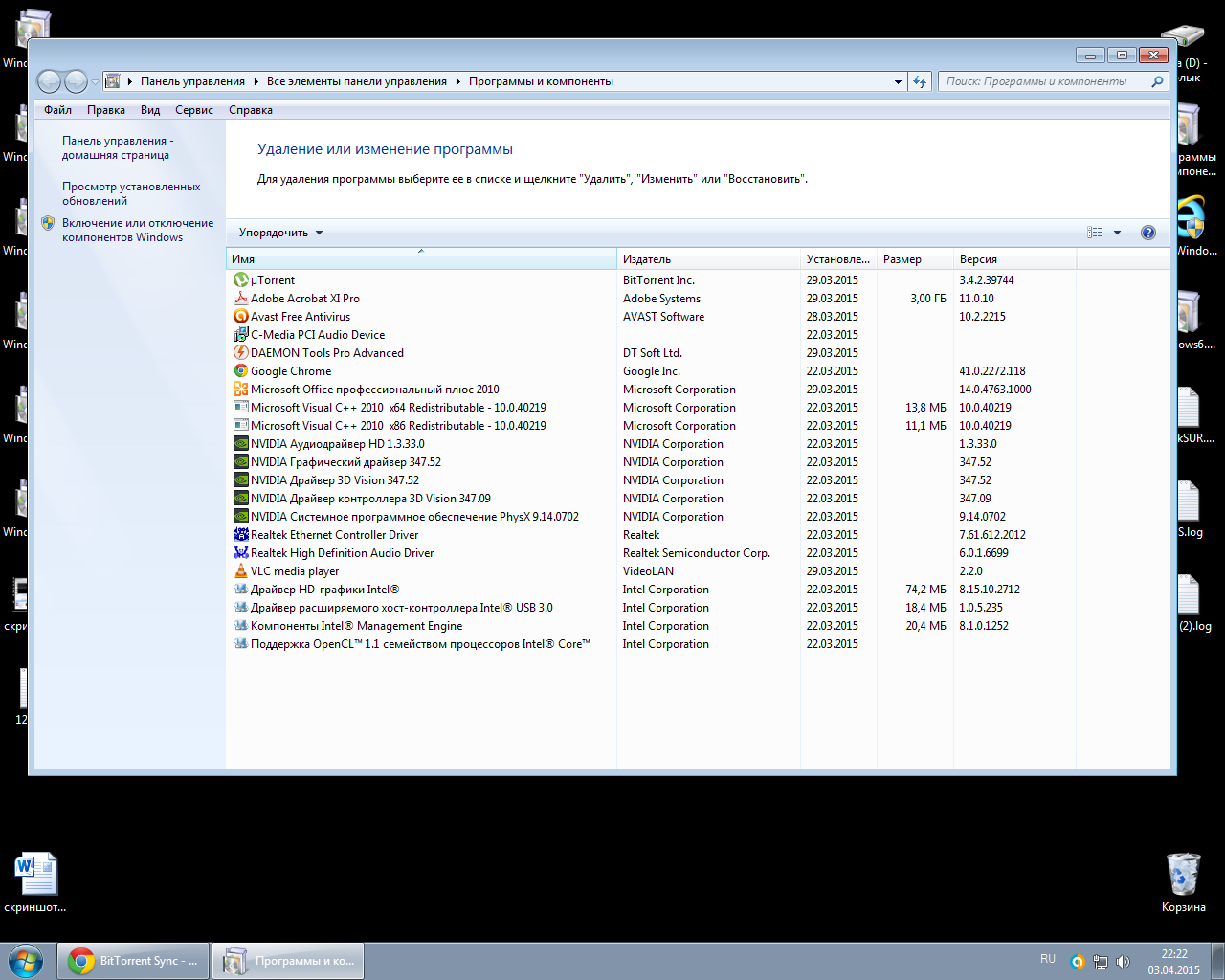Click the DAEMON Tools Pro Advanced icon
Viewport: 1225px width, 980px height.
(241, 353)
